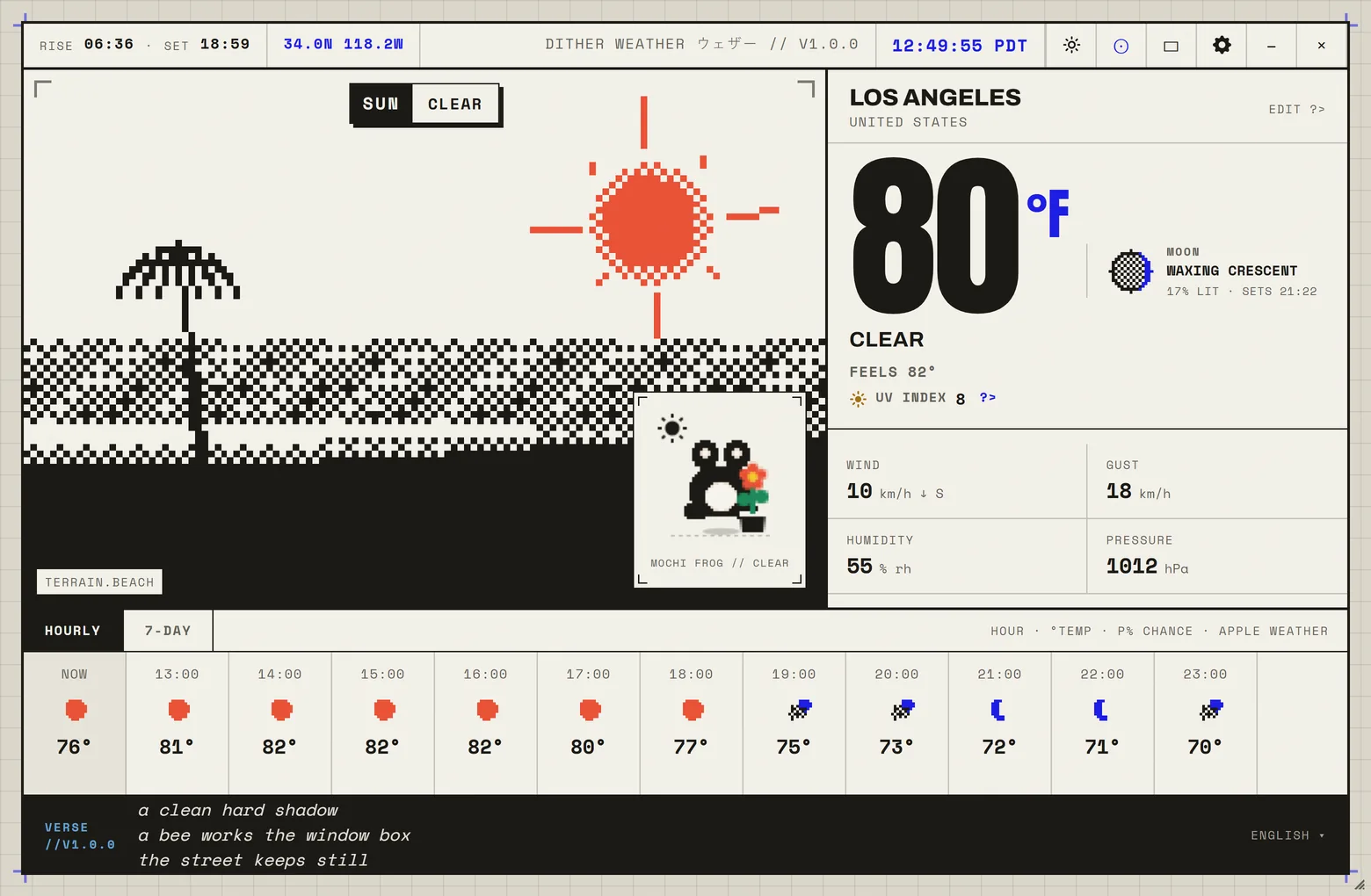This screenshot has height=896, width=1371.
Task: Click the UV index sun icon
Action: click(858, 399)
